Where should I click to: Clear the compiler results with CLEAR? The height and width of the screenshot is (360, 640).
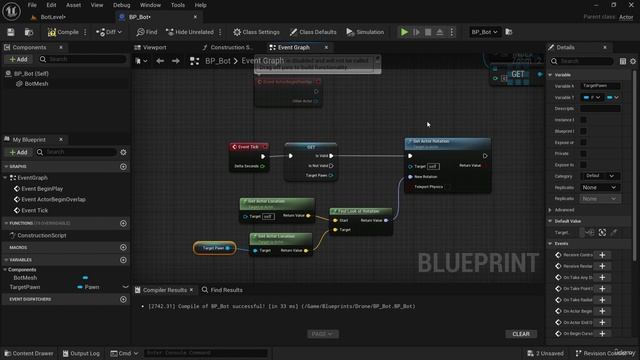[521, 334]
